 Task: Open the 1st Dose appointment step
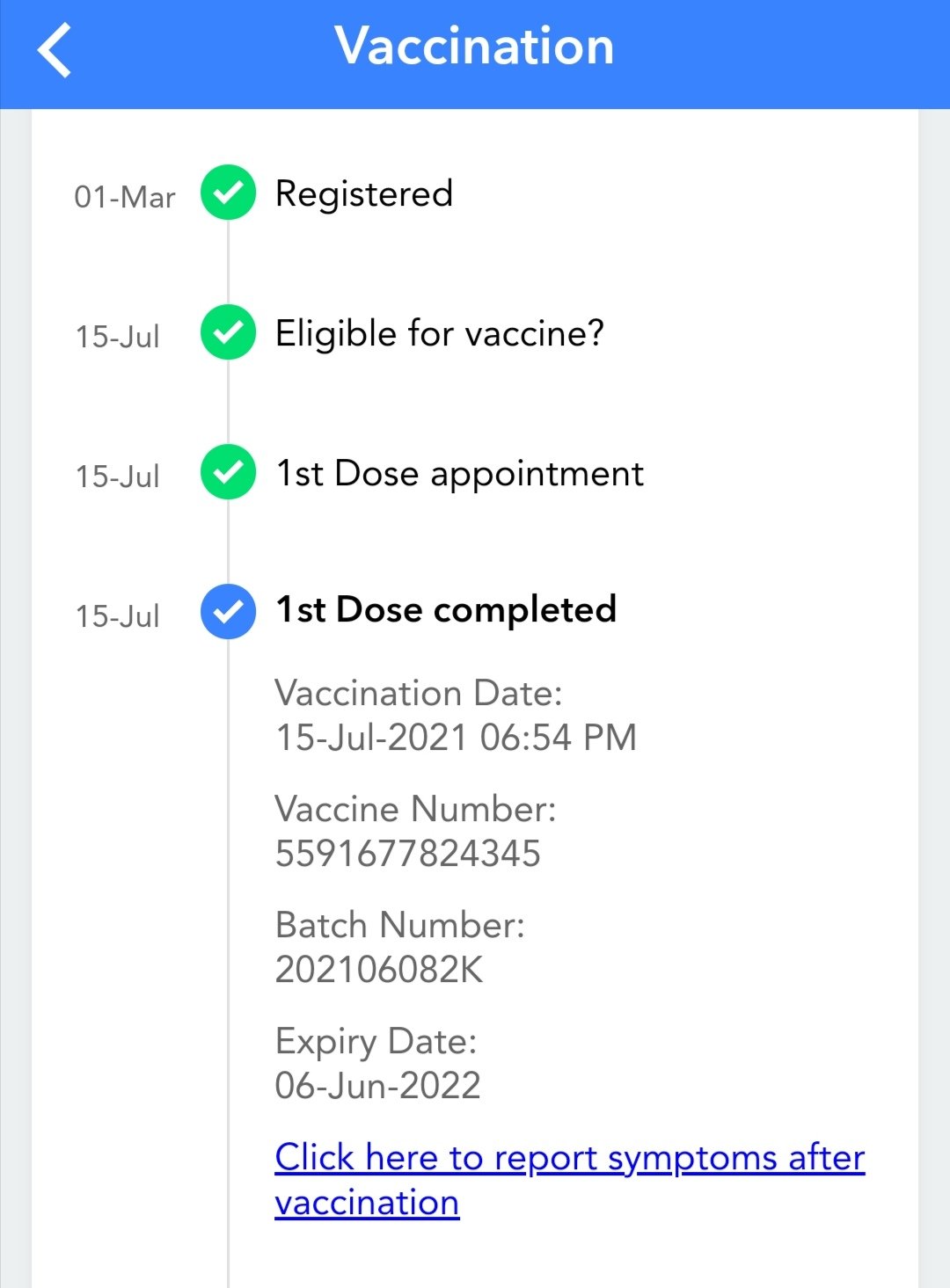click(x=459, y=474)
